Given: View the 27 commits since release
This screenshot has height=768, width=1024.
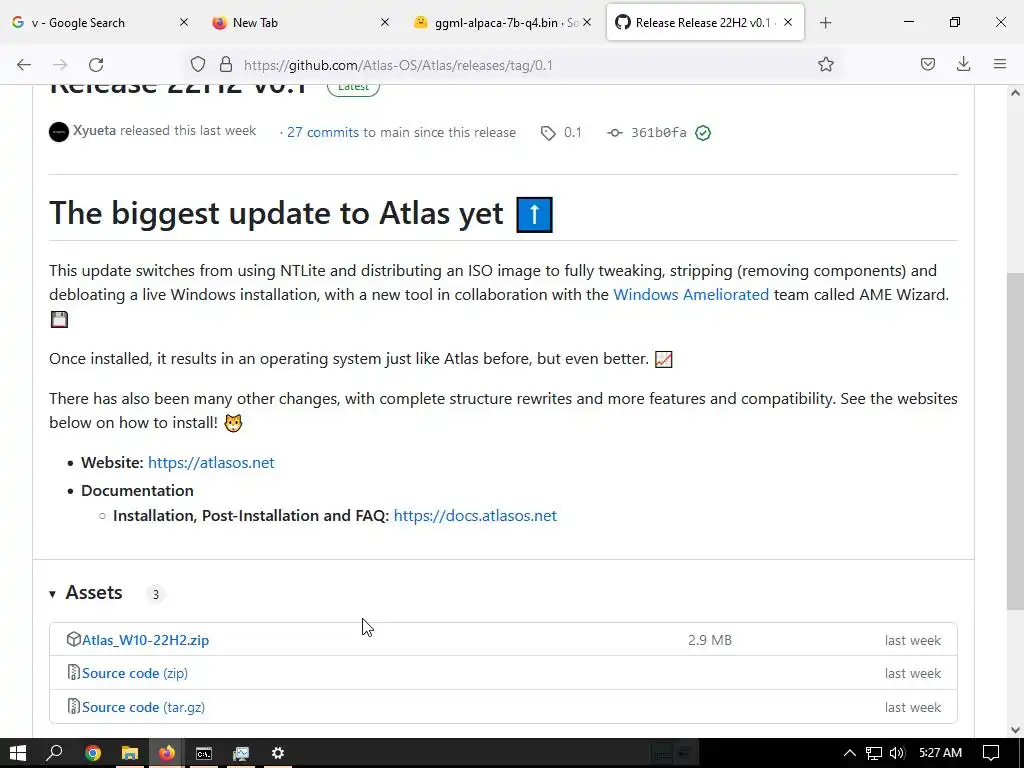Looking at the screenshot, I should click(x=323, y=133).
